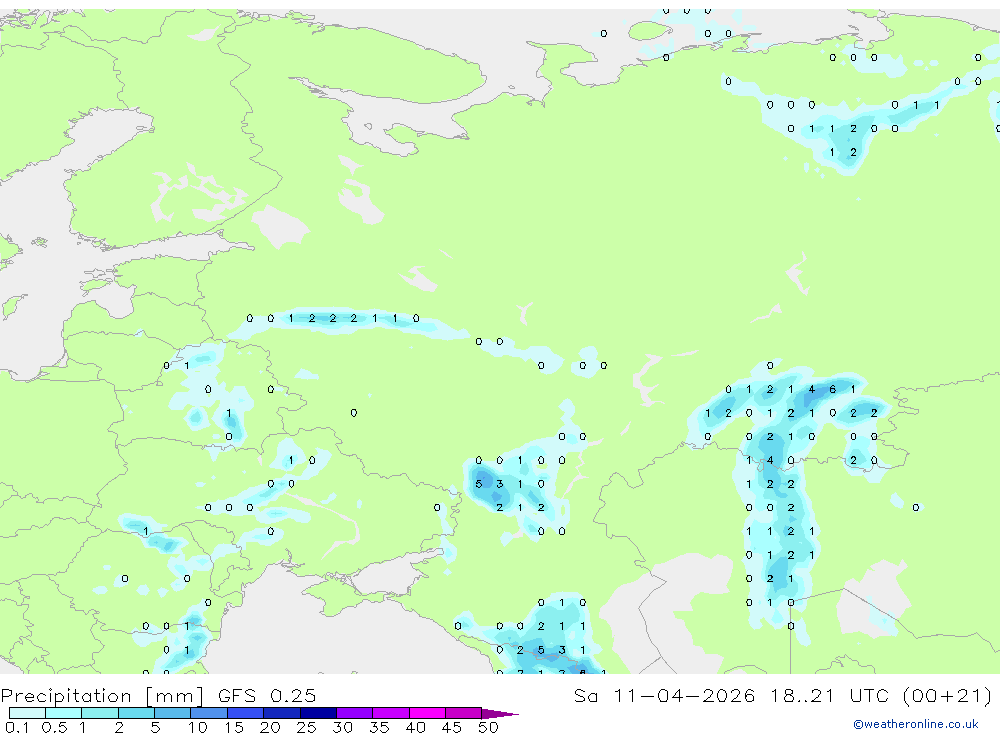Click the '30' legend scale label

pos(342,727)
